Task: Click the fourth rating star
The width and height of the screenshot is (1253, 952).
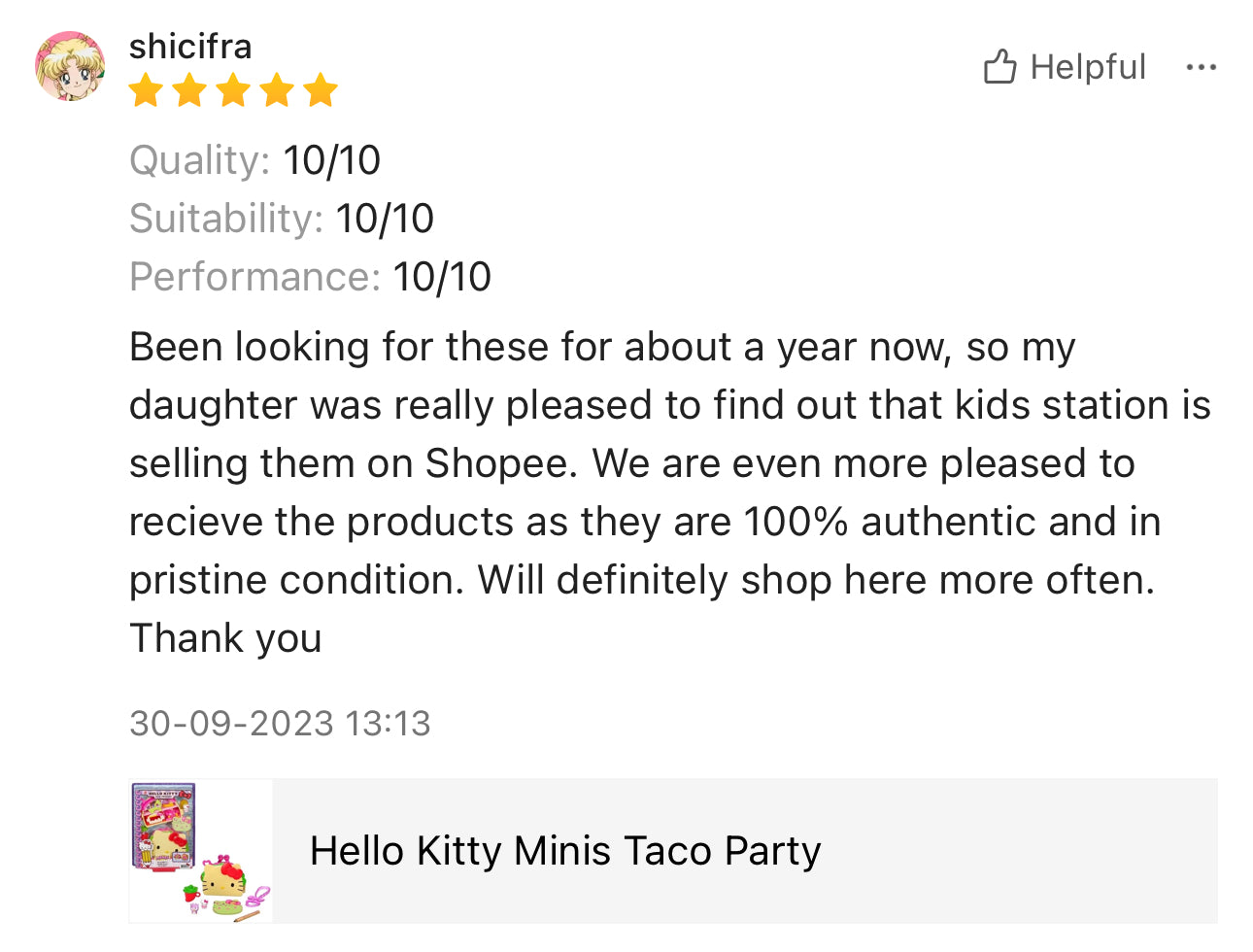Action: 277,91
